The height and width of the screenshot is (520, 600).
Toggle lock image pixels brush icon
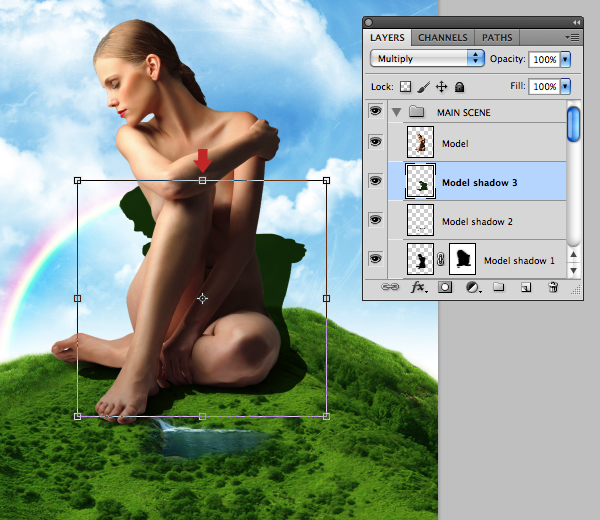tap(423, 87)
